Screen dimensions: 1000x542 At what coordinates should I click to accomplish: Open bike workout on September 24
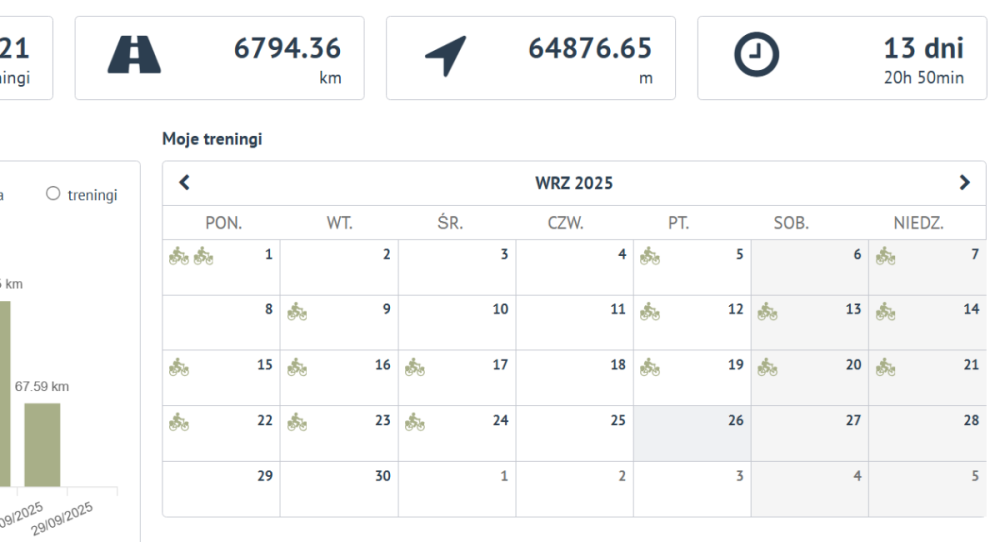point(414,423)
